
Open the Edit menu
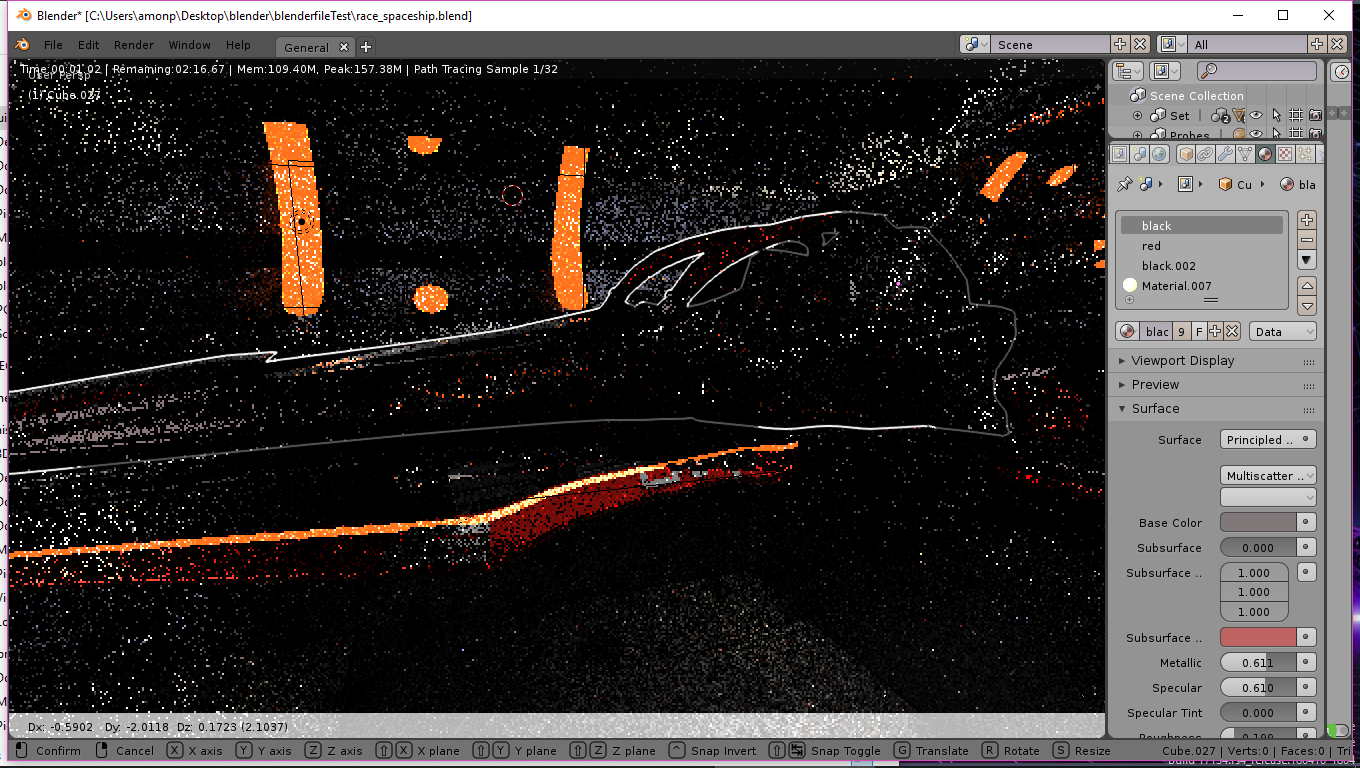(x=89, y=45)
